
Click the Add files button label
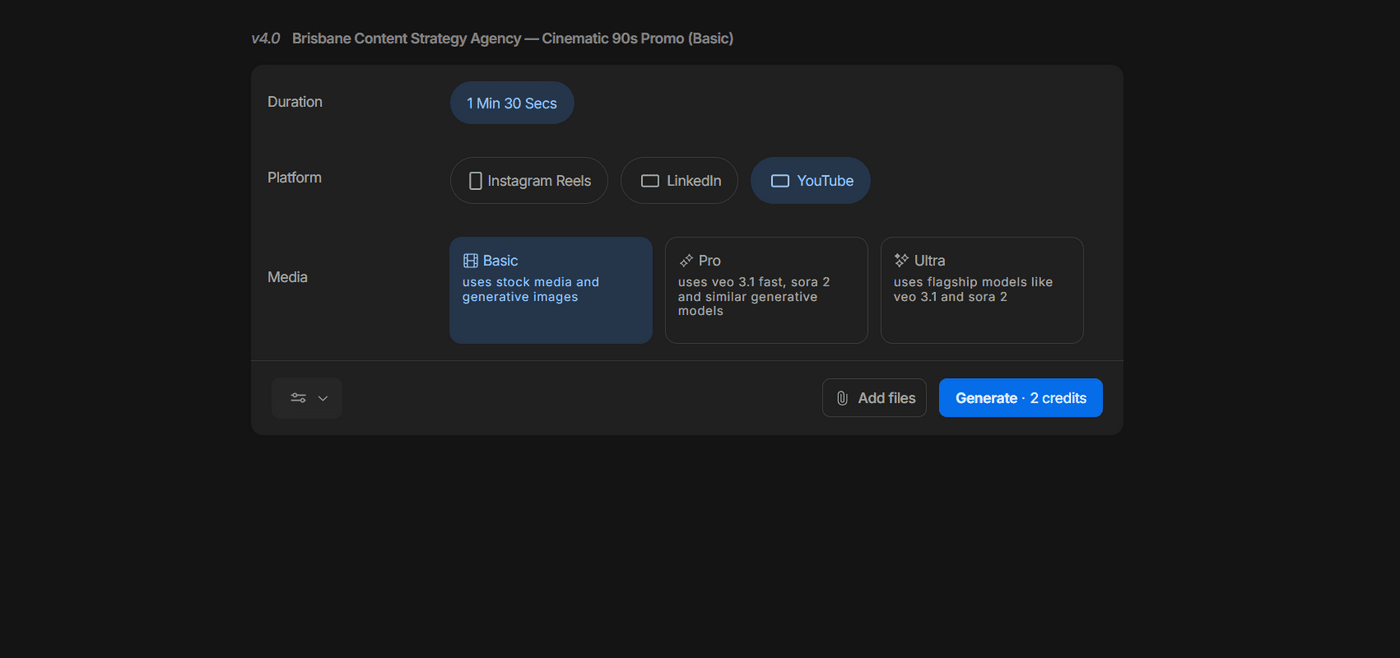(x=886, y=398)
